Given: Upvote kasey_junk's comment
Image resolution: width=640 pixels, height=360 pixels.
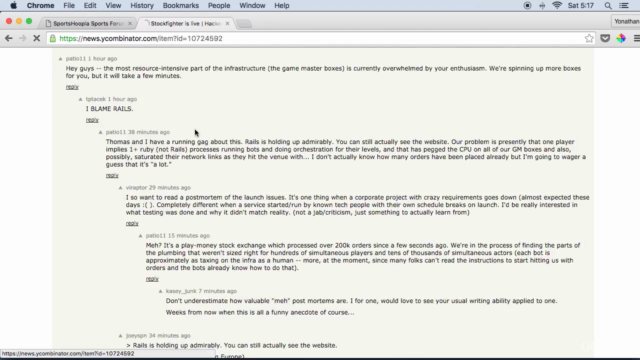Looking at the screenshot, I should [160, 291].
